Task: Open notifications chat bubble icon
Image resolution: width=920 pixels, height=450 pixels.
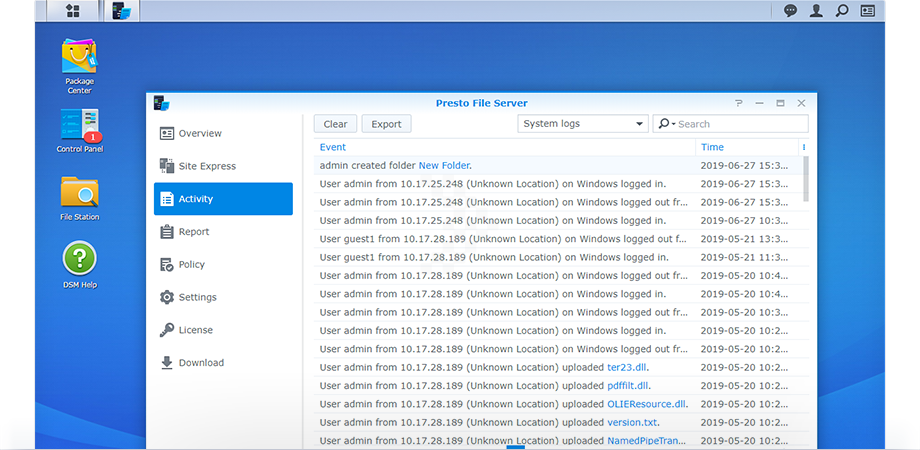Action: (x=790, y=11)
